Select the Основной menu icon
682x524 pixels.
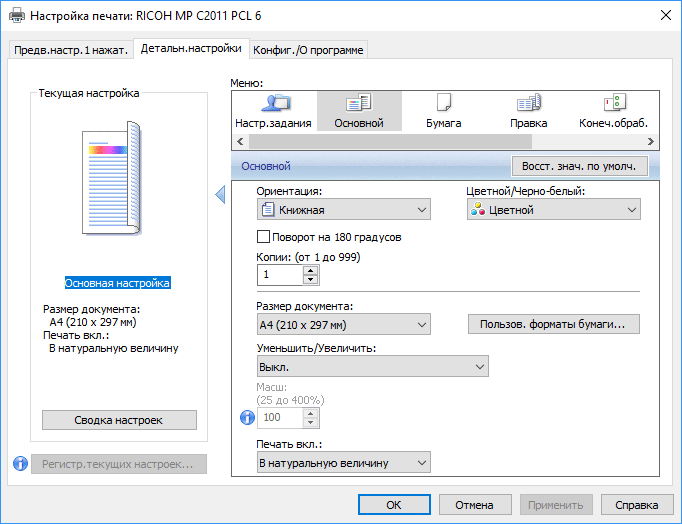(359, 111)
